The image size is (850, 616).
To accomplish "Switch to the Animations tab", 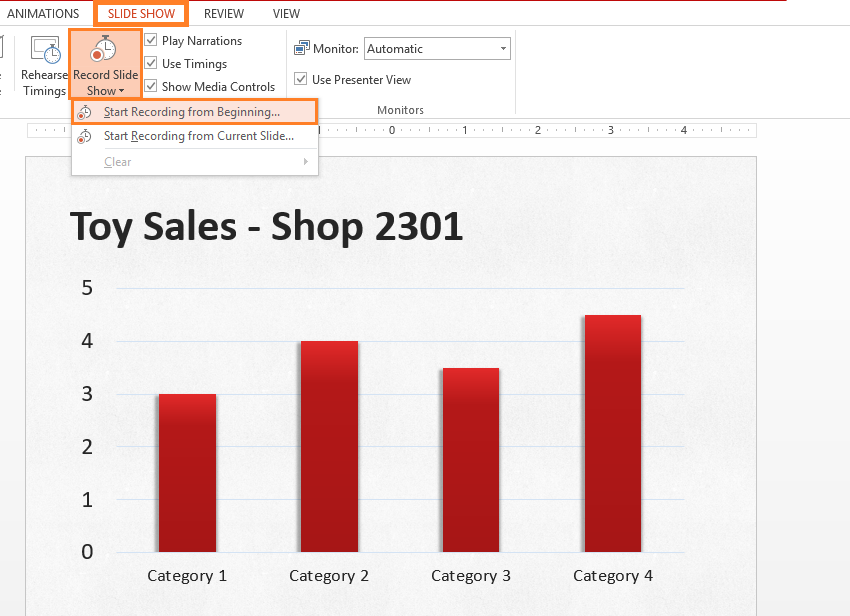I will (43, 14).
